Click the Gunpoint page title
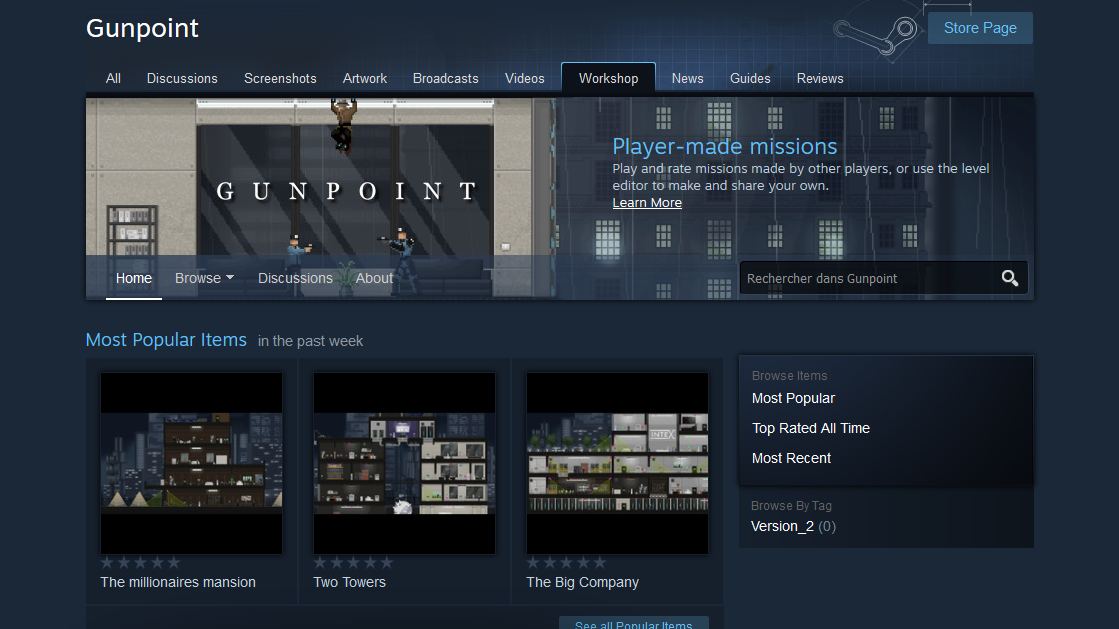Image resolution: width=1119 pixels, height=629 pixels. click(142, 29)
